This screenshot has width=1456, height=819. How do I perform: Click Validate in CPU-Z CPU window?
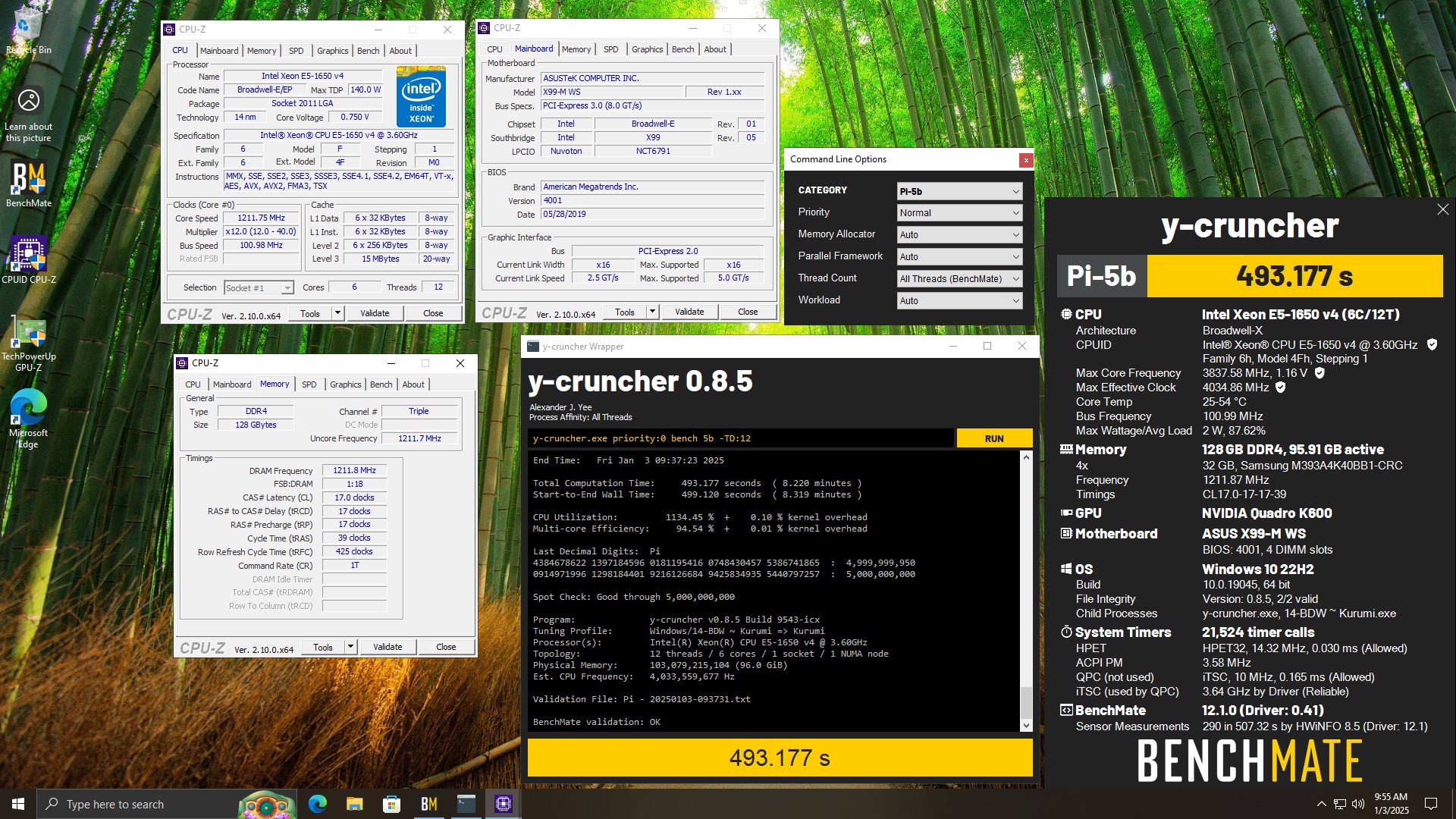[375, 313]
